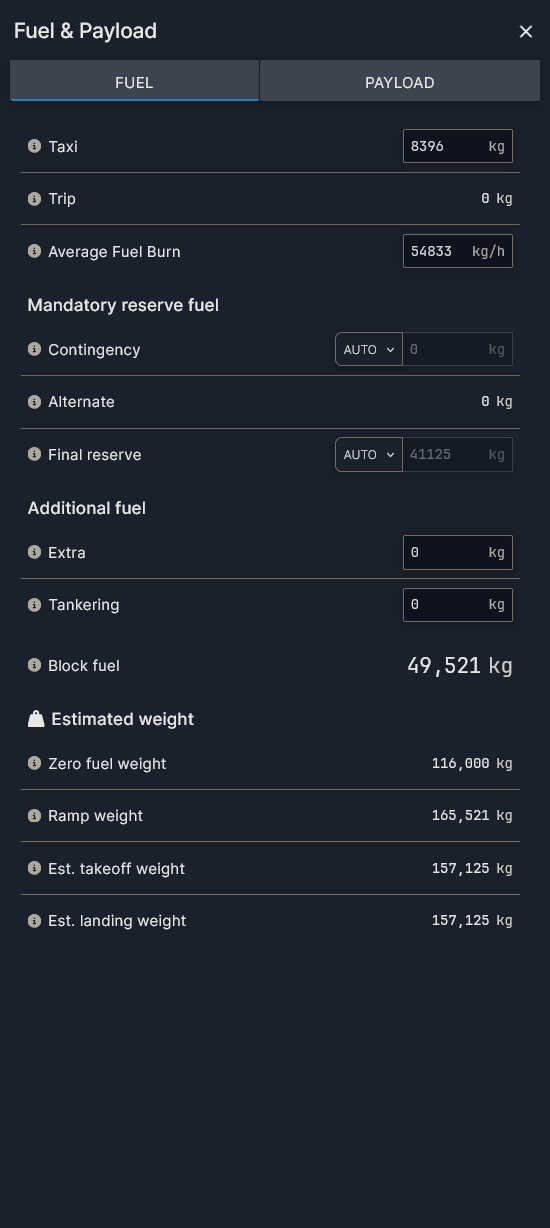Screen dimensions: 550x1228
Task: Click the Contingency info icon
Action: coord(34,349)
